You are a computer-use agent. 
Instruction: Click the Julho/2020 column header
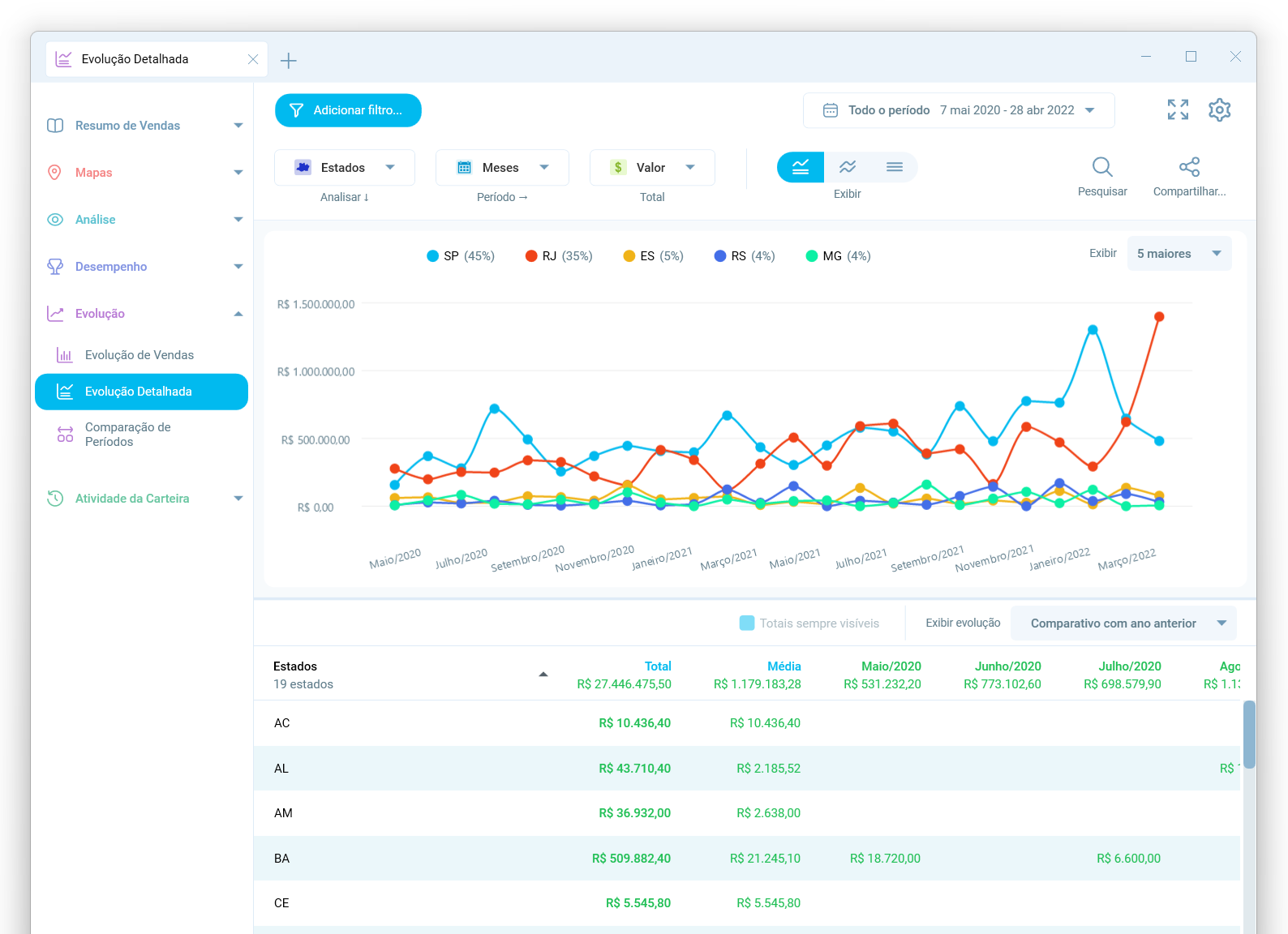coord(1130,666)
